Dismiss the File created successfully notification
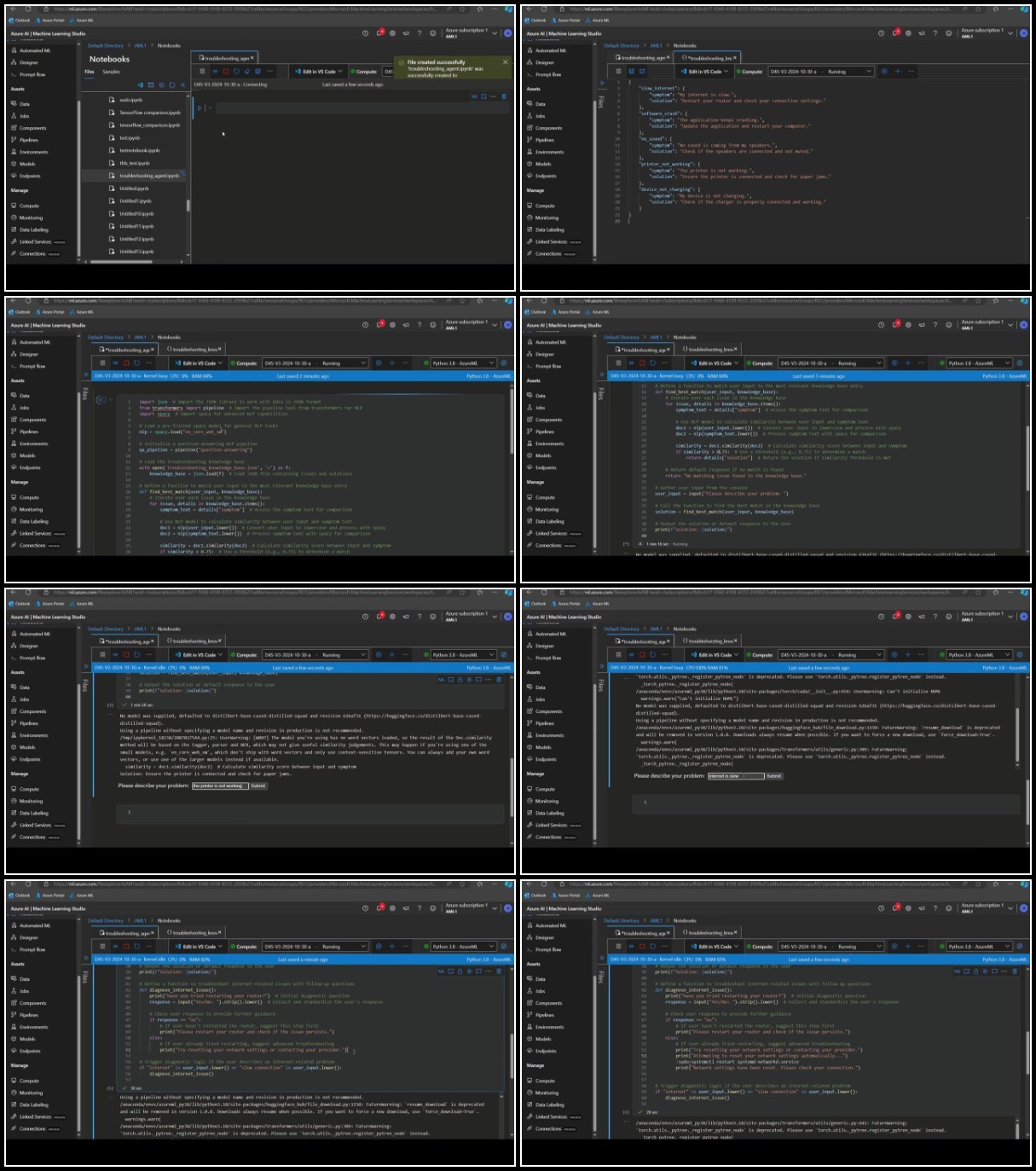 (x=505, y=62)
